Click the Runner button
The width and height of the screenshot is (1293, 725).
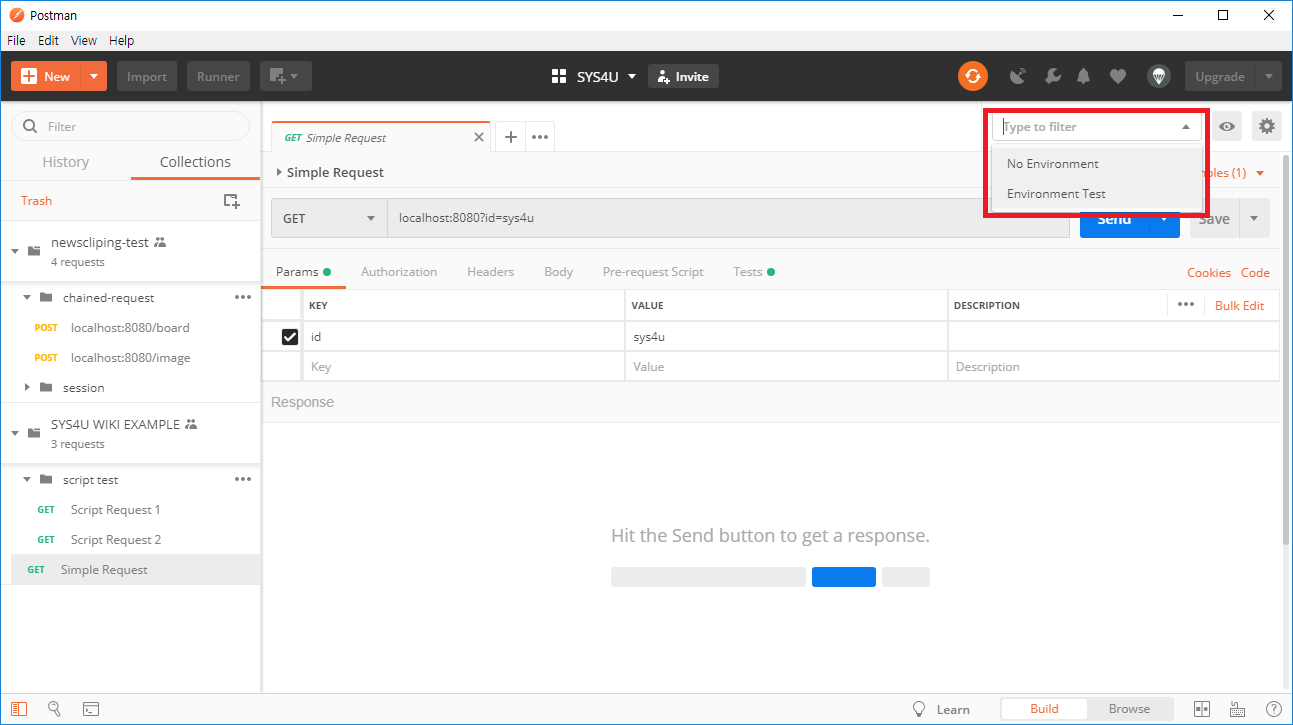pos(218,76)
